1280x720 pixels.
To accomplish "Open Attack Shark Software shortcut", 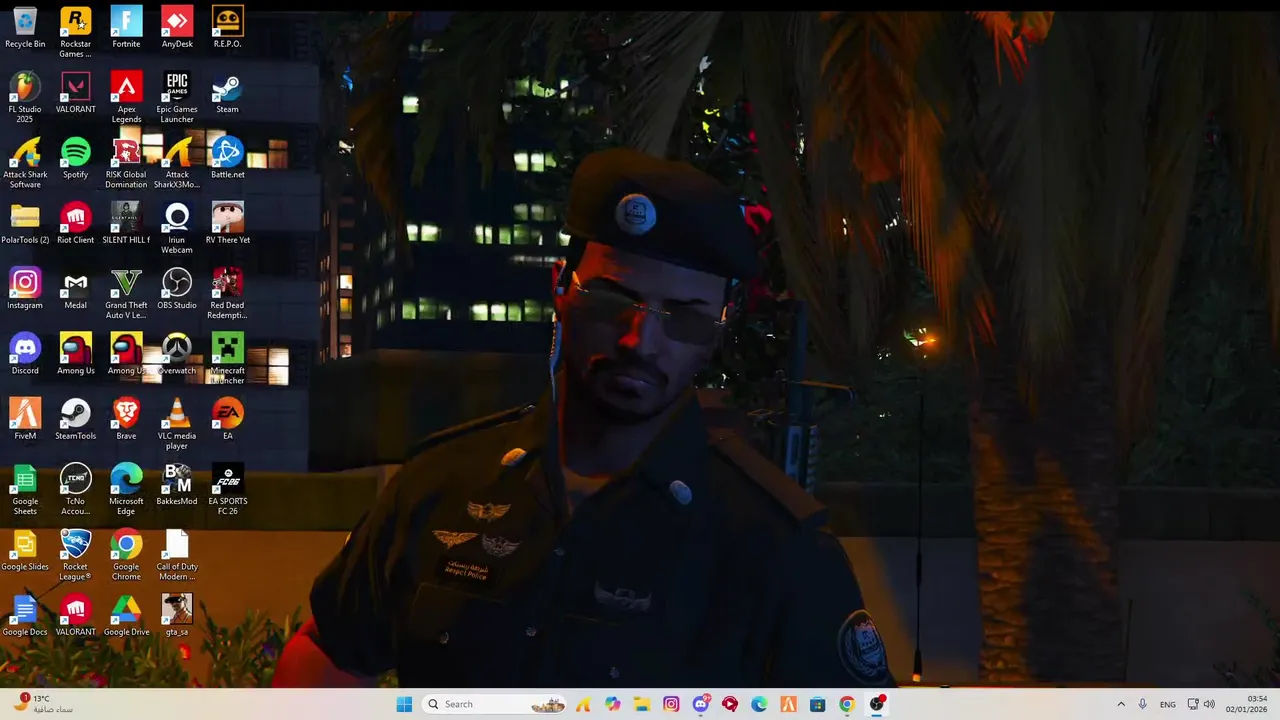I will 25,163.
